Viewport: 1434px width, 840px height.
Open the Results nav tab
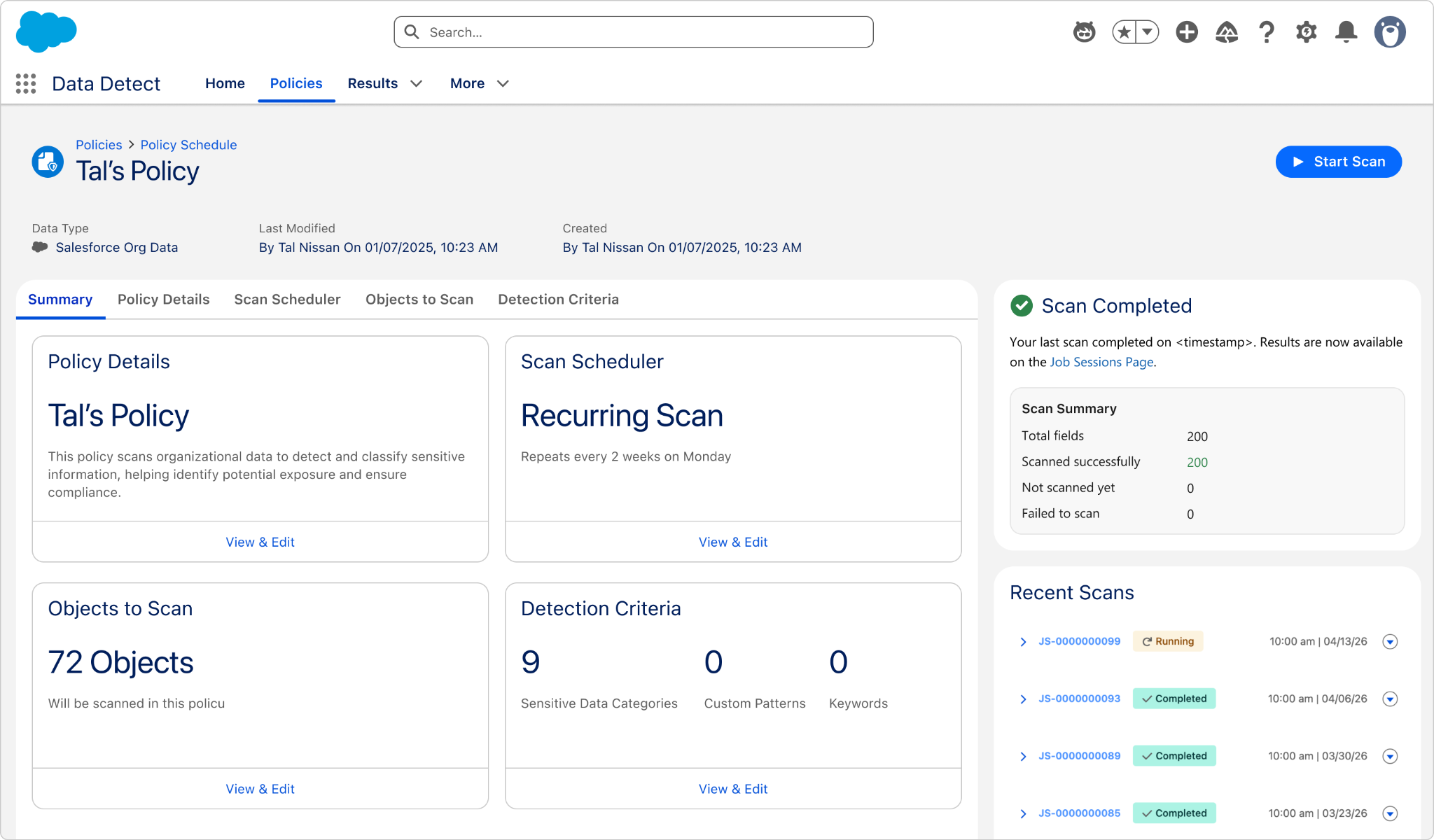tap(373, 83)
